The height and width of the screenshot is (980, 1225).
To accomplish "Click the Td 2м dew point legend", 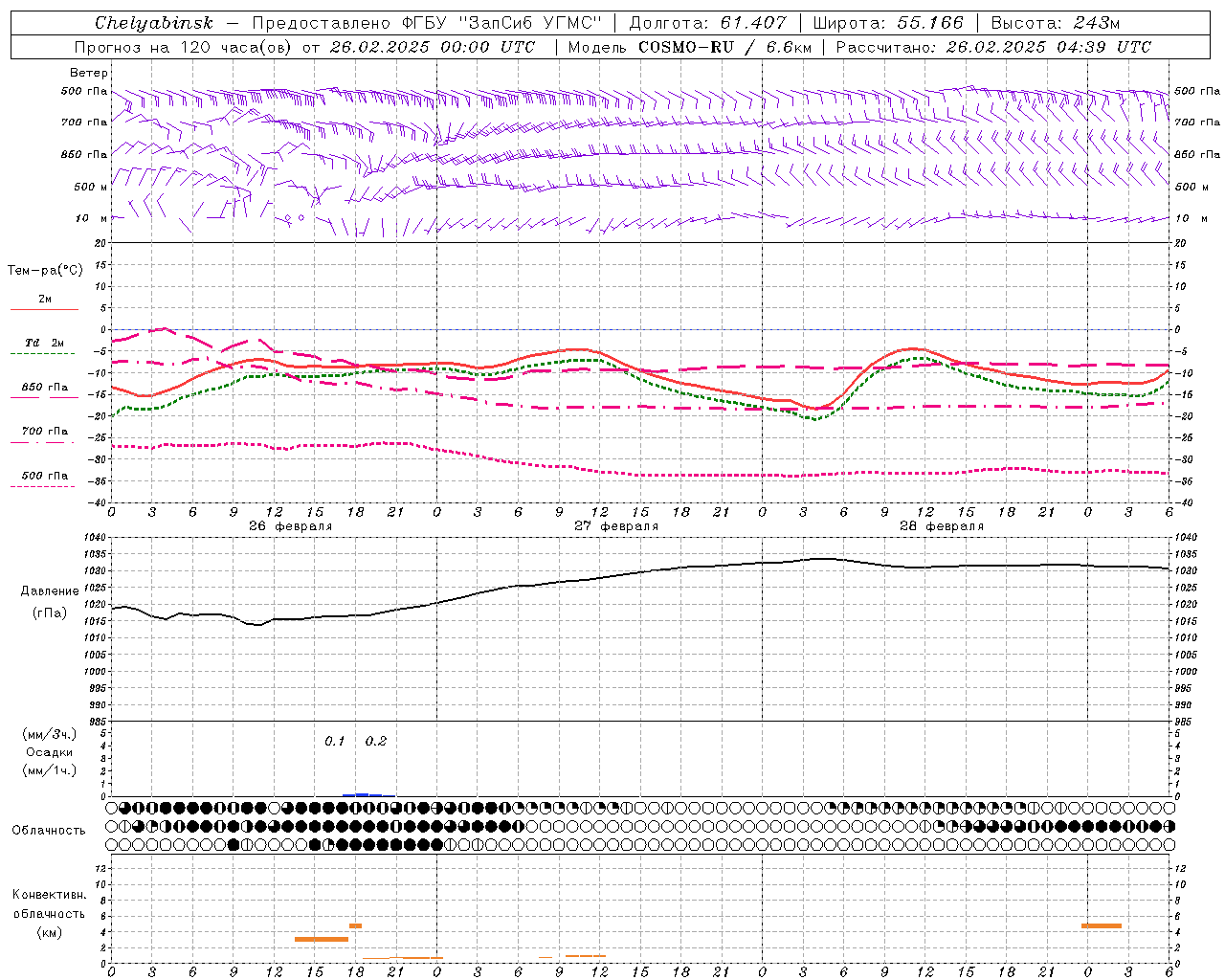I will click(x=44, y=343).
